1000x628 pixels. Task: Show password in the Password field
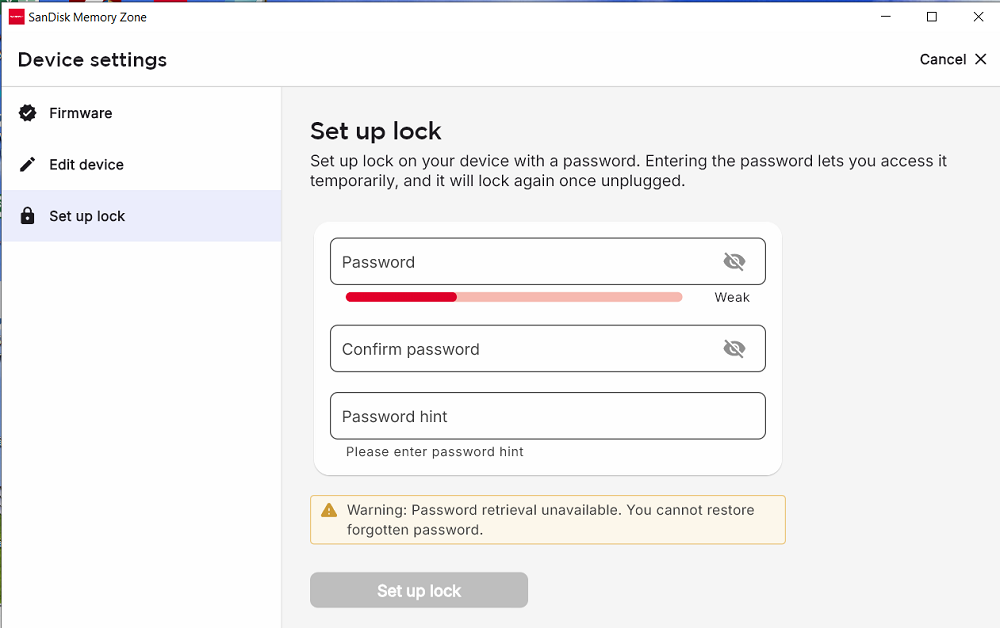[x=734, y=261]
